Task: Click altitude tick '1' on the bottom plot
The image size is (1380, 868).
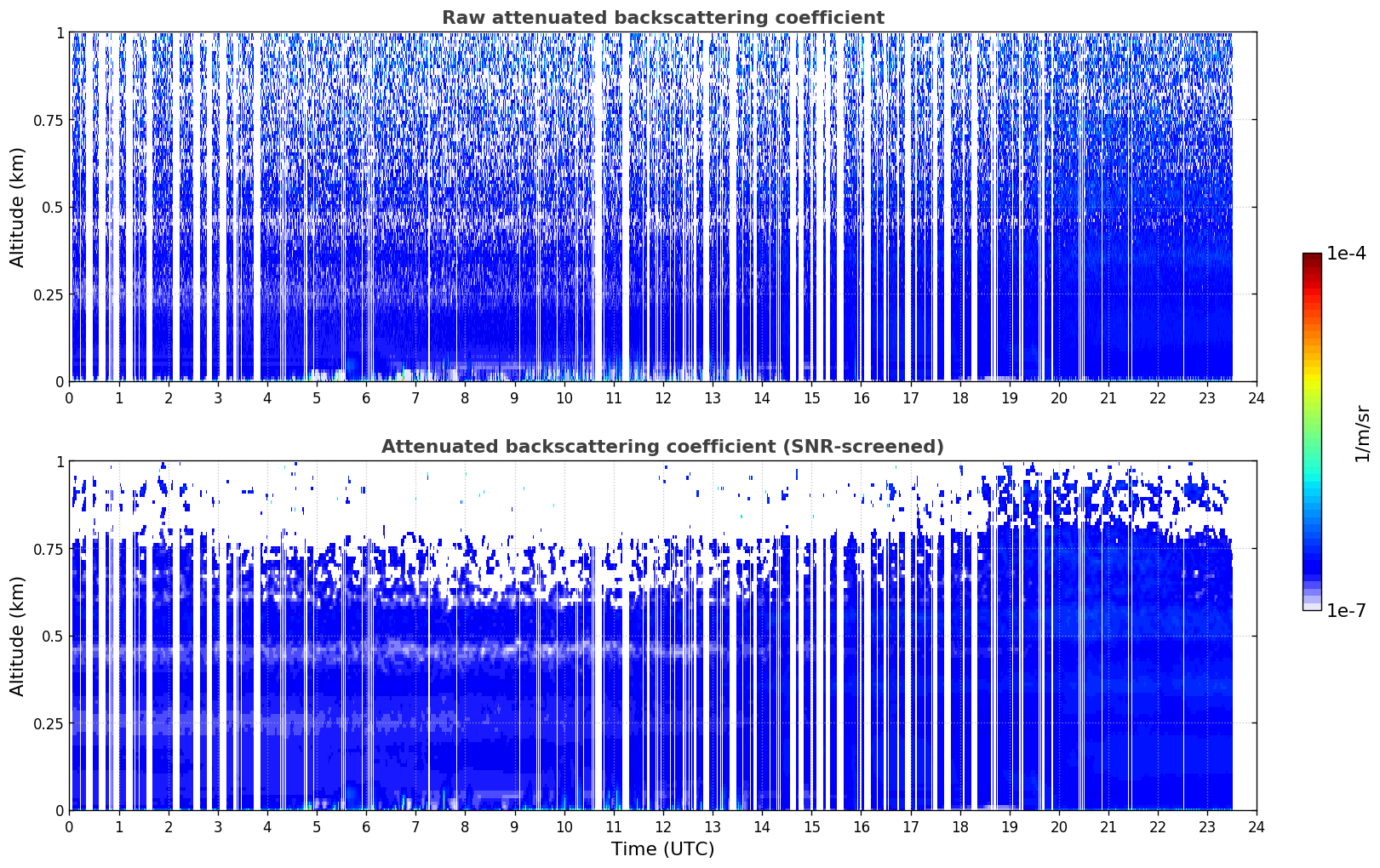Action: point(60,461)
